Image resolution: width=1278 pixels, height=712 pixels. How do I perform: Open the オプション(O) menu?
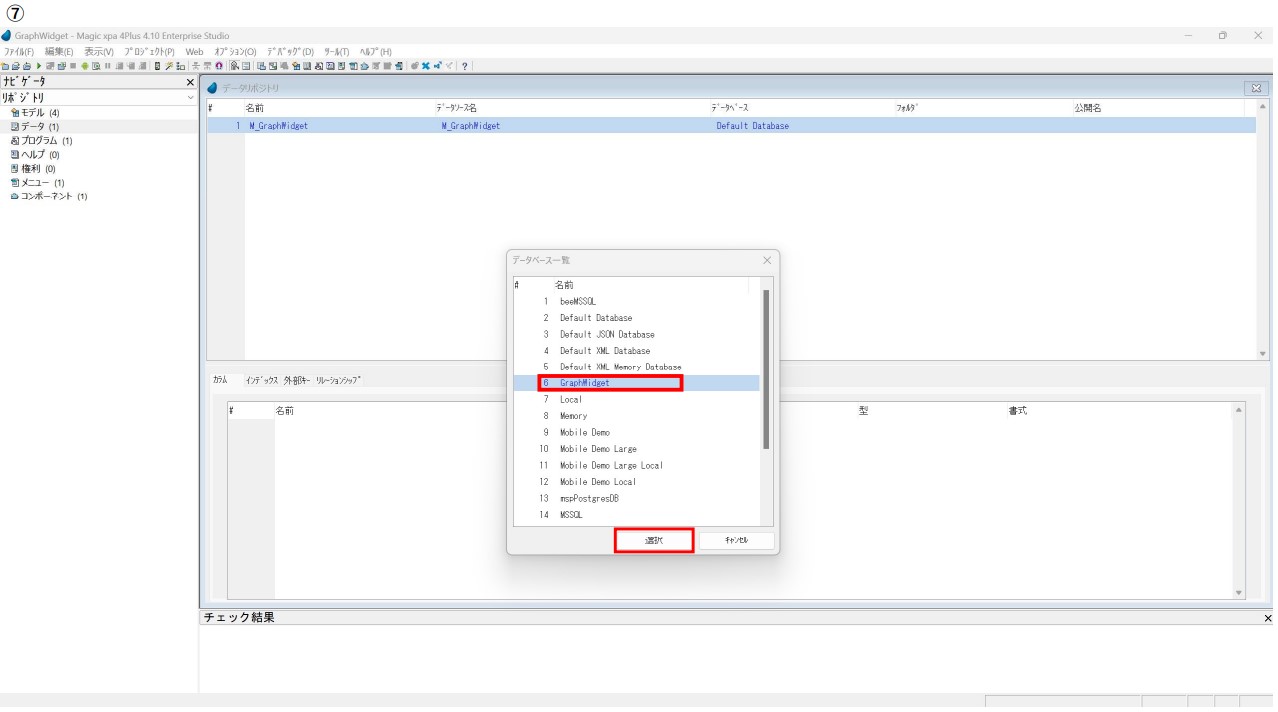coord(235,51)
